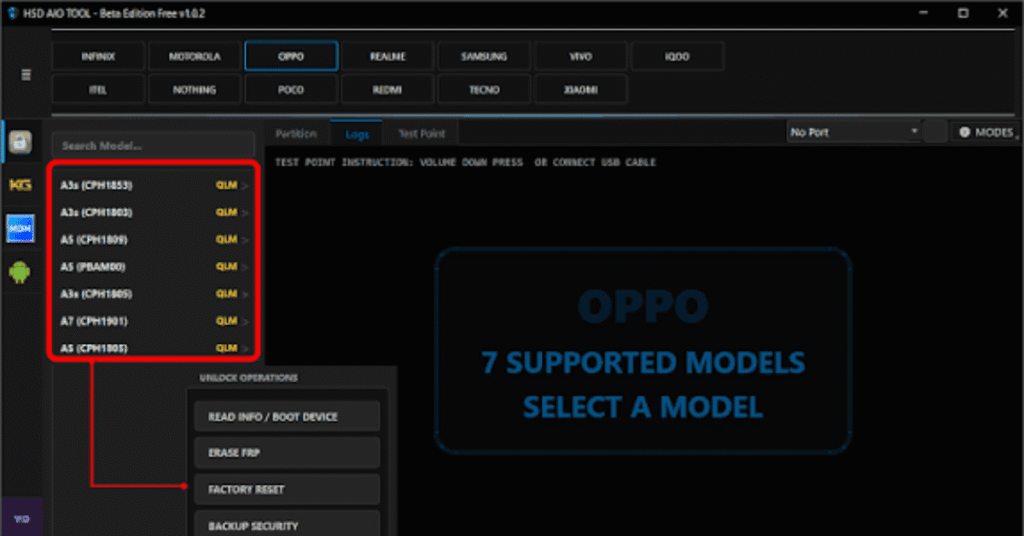Focus the Search Model field

pyautogui.click(x=153, y=146)
